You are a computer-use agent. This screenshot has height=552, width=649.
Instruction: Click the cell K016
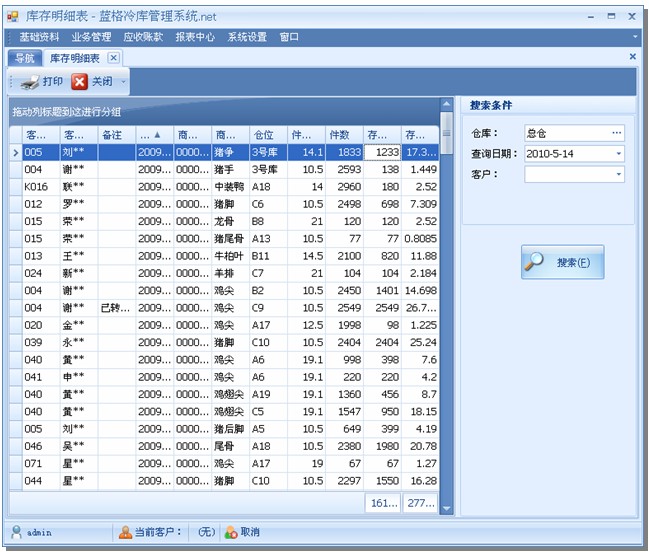point(41,187)
